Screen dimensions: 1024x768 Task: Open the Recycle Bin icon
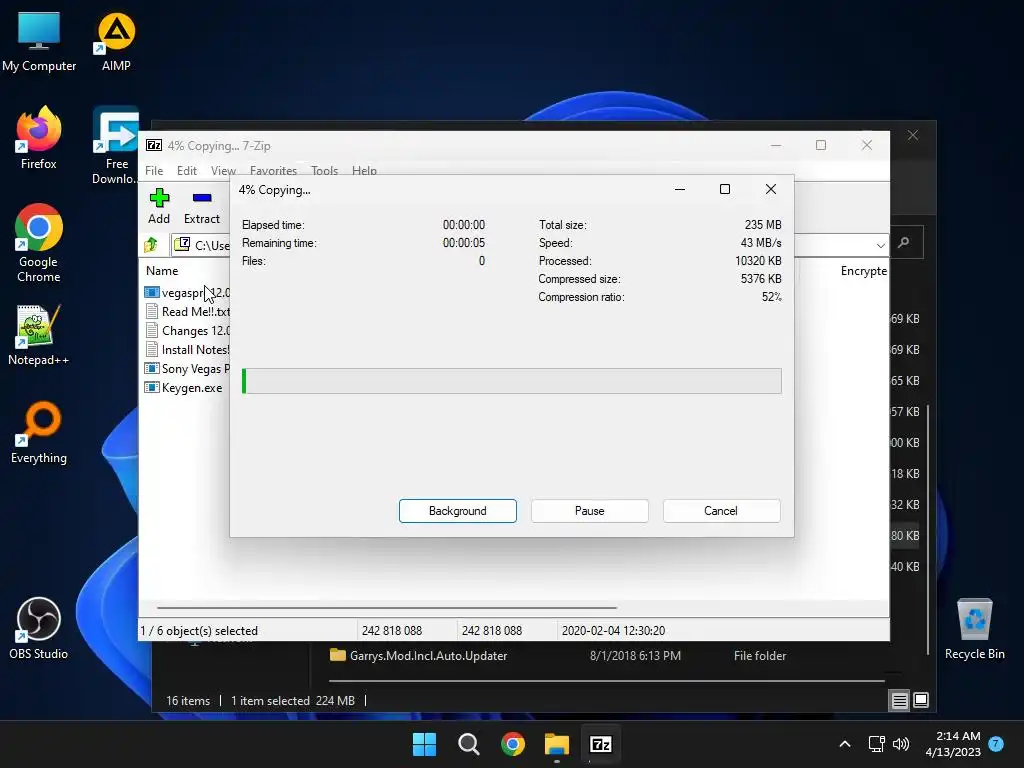tap(974, 628)
